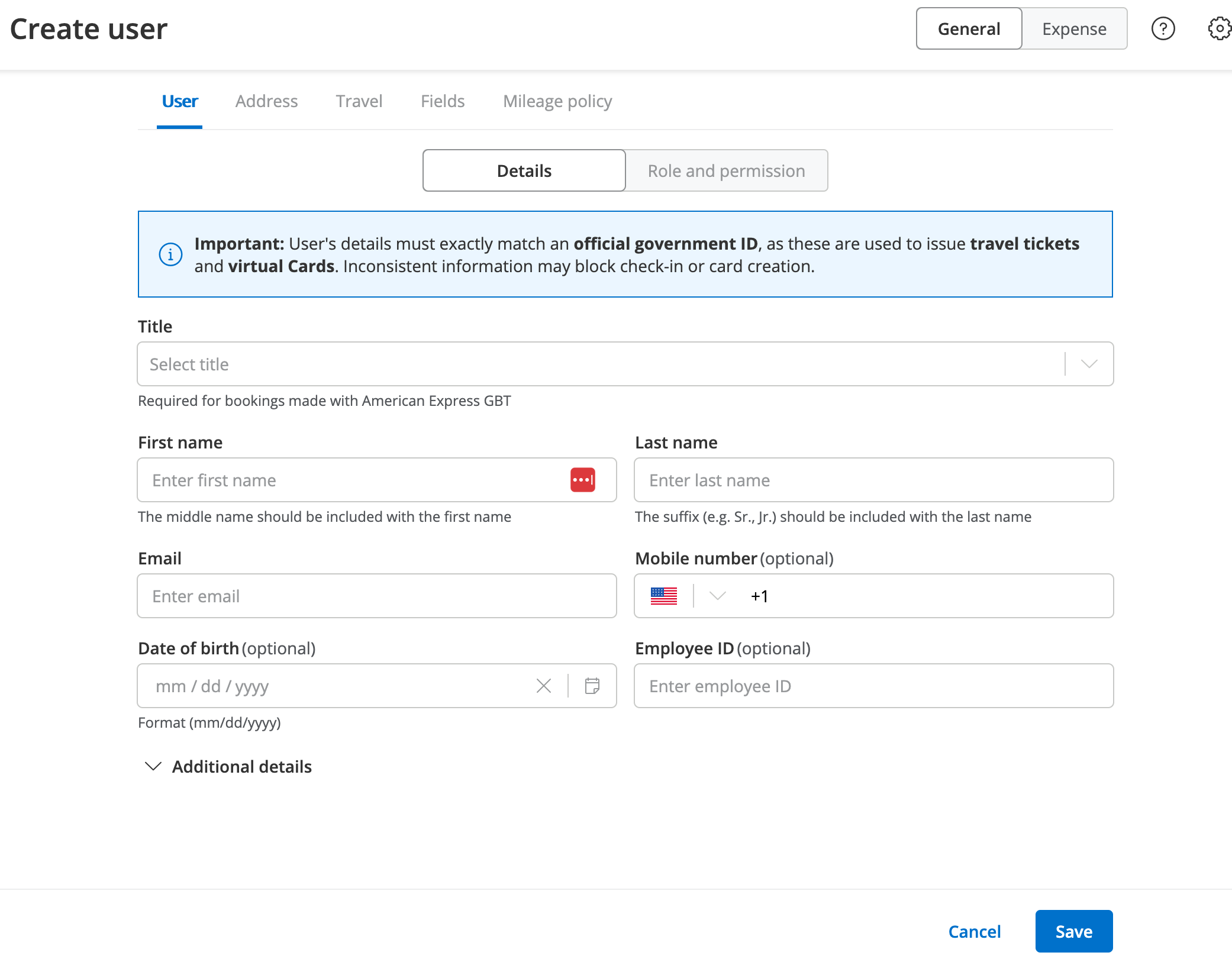Screen dimensions: 1232x962
Task: Open the Mileage policy tab
Action: tap(557, 101)
